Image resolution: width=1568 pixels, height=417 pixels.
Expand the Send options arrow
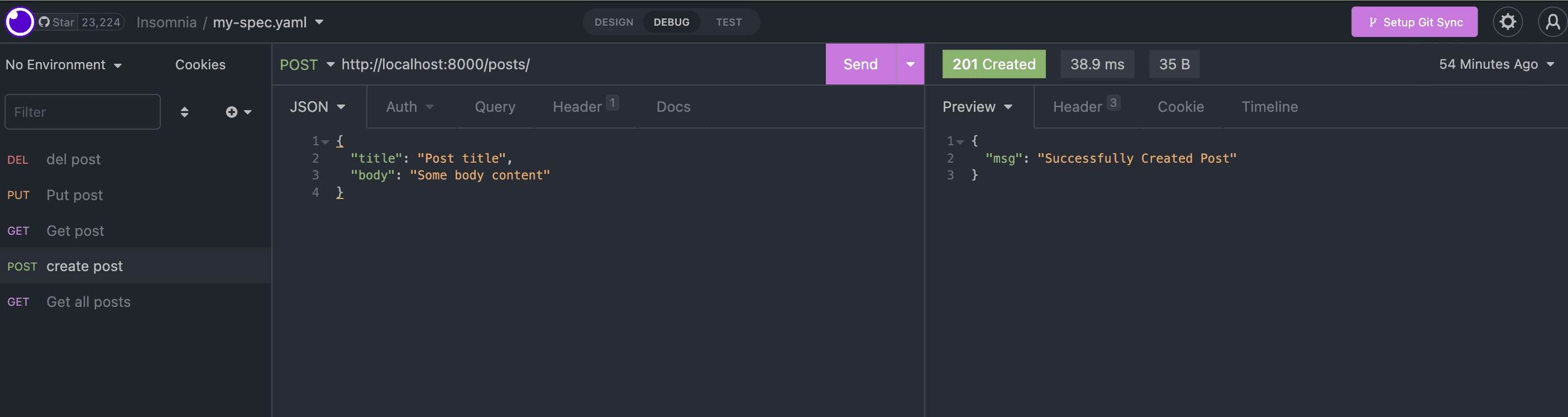pos(910,64)
